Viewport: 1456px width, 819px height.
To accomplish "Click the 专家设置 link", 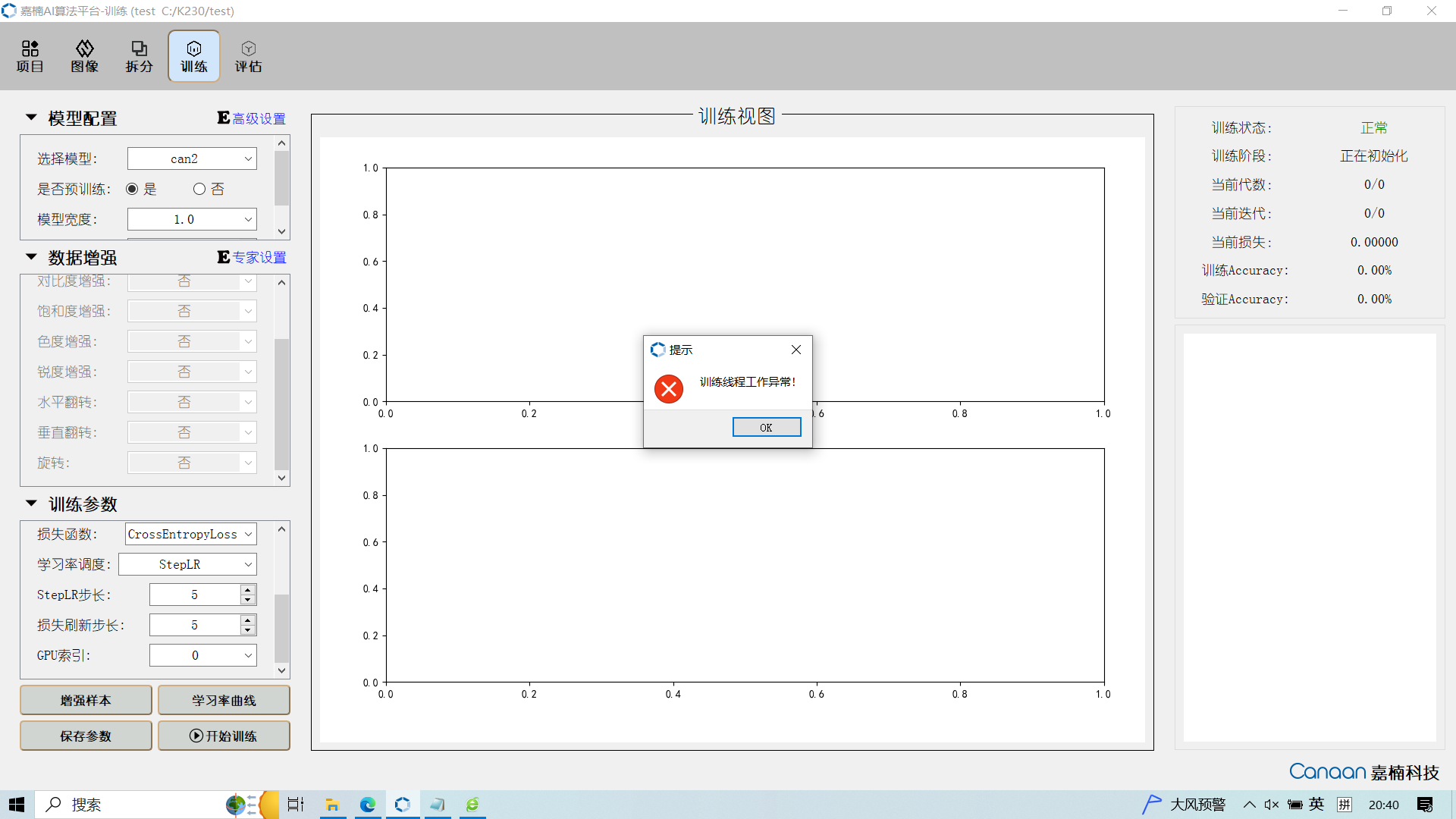I will [259, 257].
